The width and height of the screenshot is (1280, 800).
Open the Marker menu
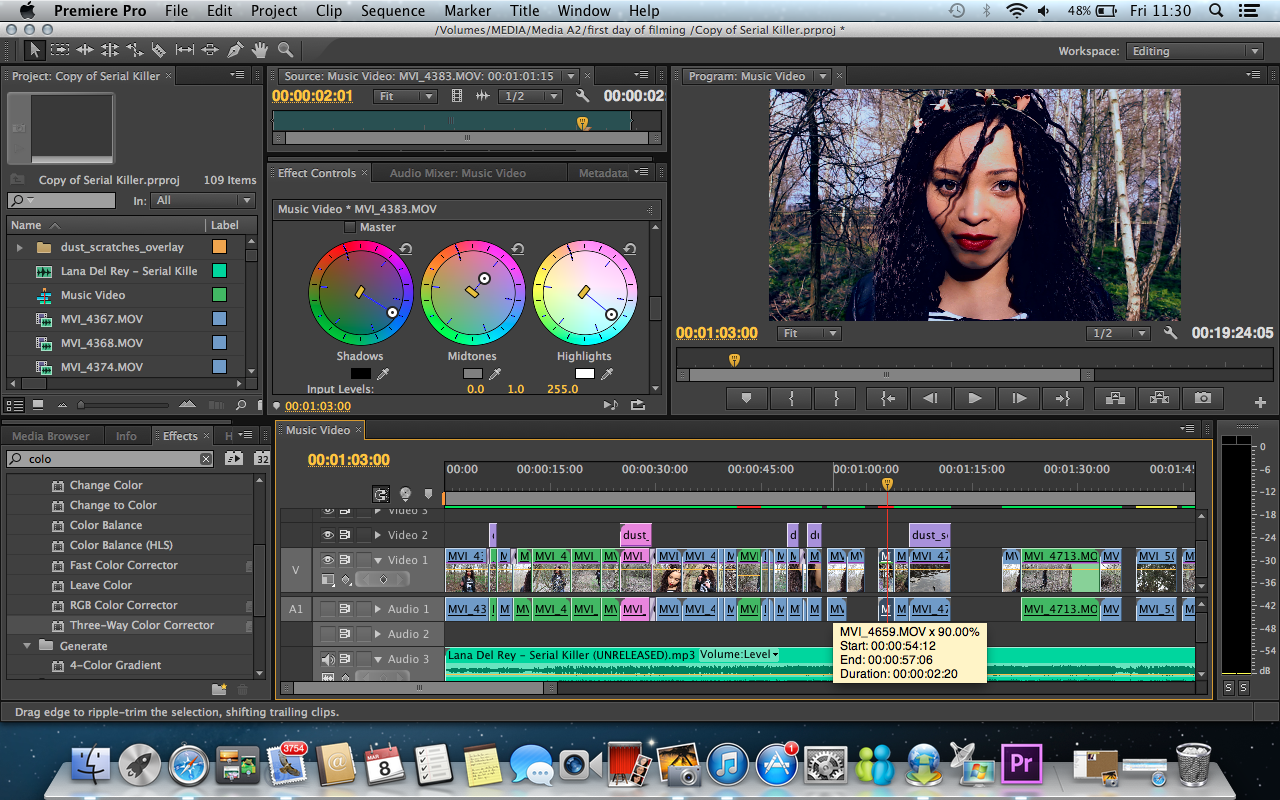pyautogui.click(x=467, y=11)
